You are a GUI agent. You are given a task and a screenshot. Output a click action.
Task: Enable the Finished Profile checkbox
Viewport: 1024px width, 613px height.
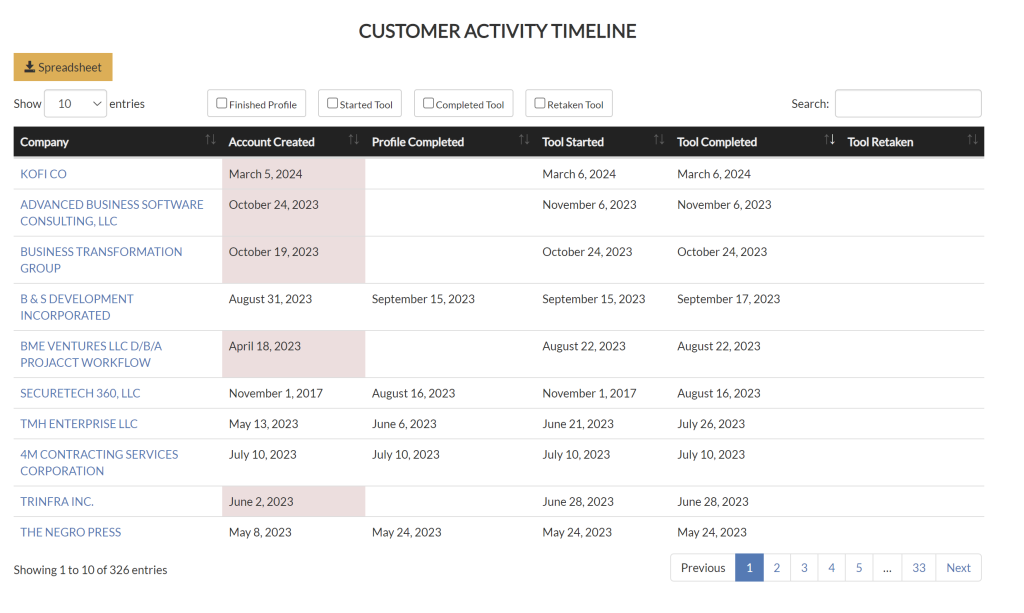[222, 103]
